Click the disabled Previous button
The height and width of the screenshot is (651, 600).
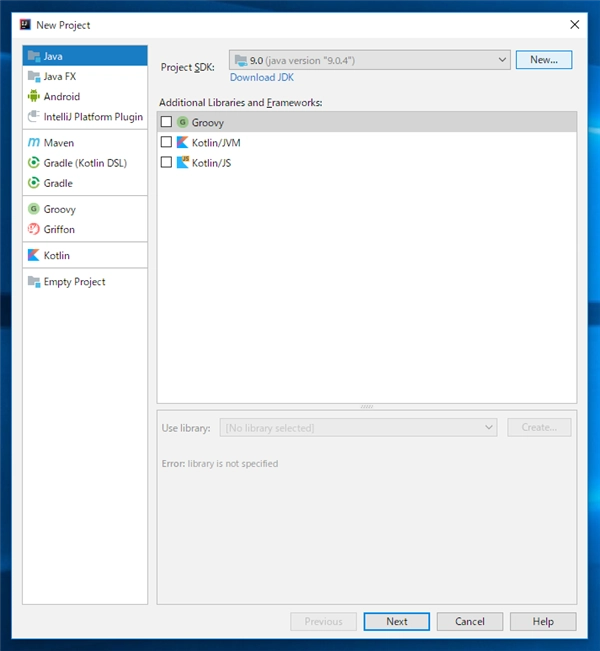click(x=323, y=622)
